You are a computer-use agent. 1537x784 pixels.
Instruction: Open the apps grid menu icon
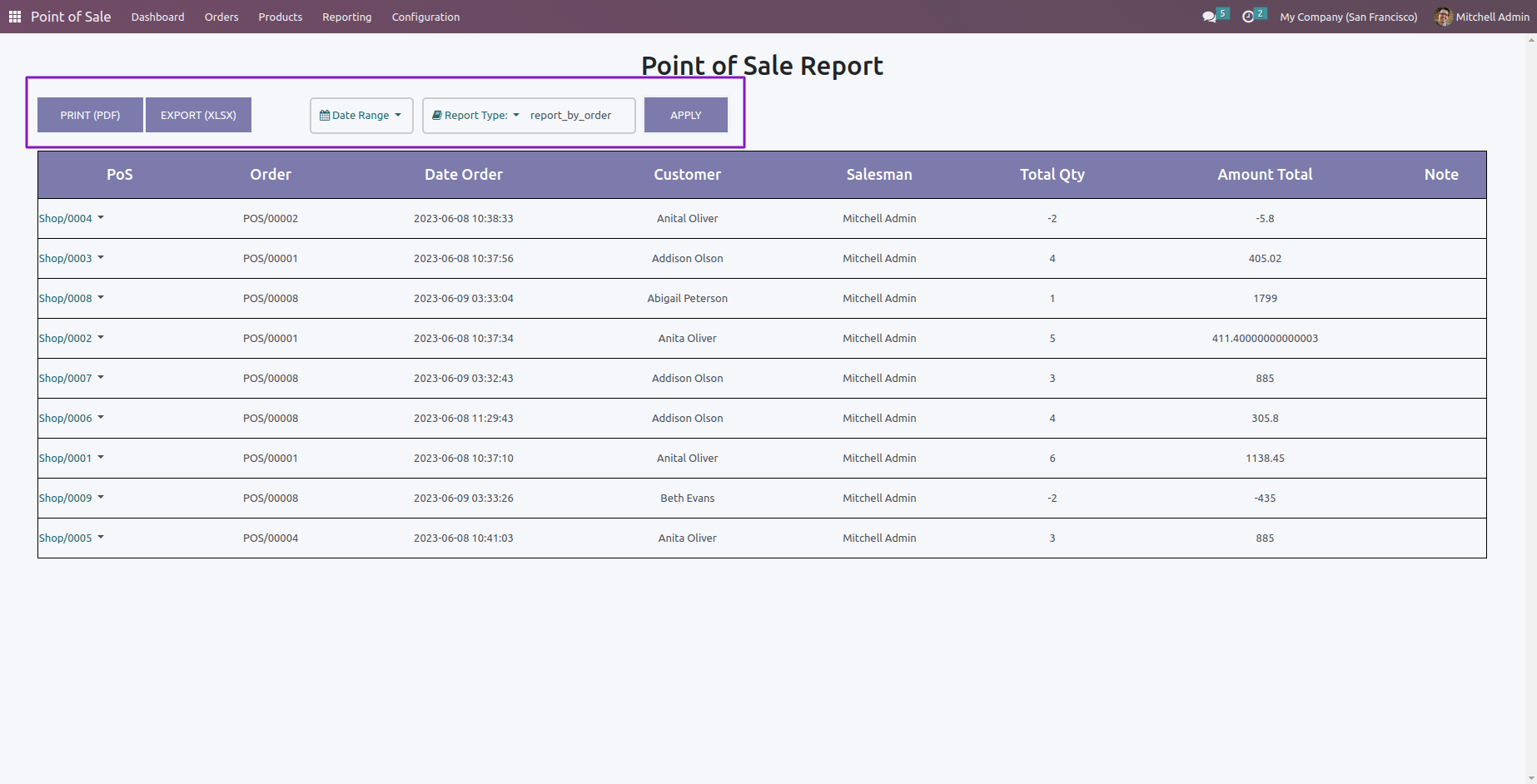[x=14, y=17]
